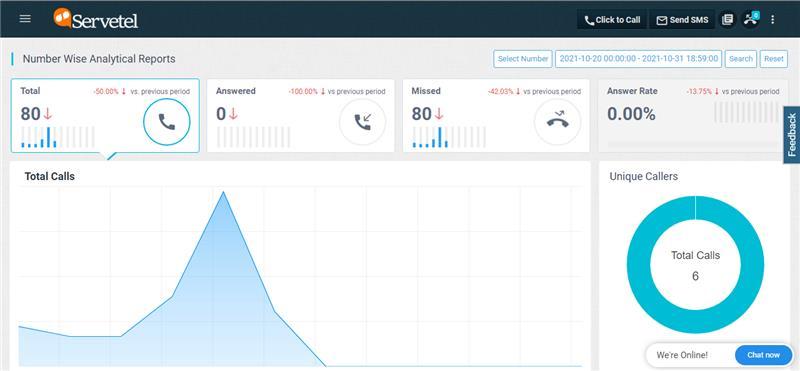This screenshot has width=800, height=371.
Task: Click the We're Online! chat text
Action: click(682, 355)
